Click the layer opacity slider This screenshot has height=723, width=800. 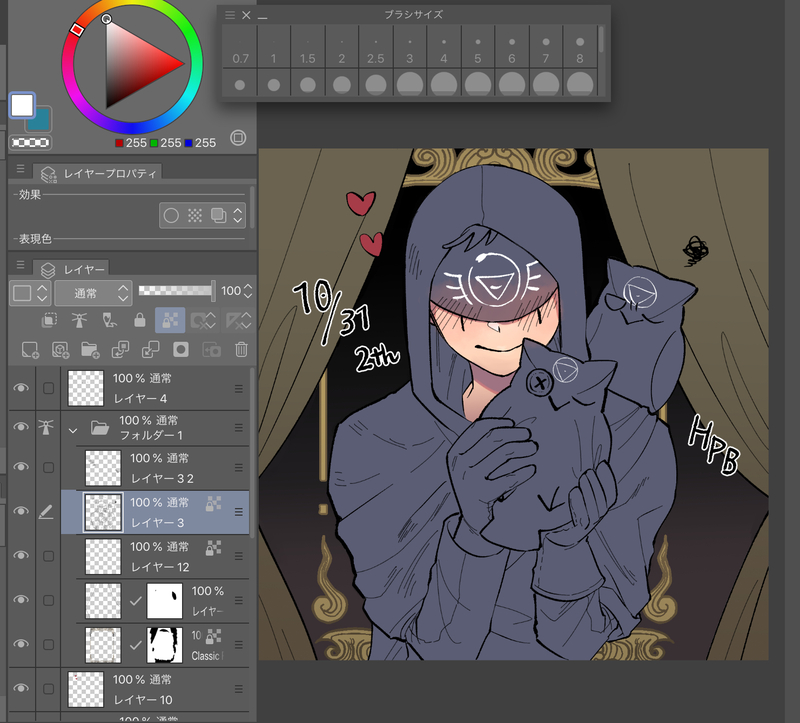point(177,291)
